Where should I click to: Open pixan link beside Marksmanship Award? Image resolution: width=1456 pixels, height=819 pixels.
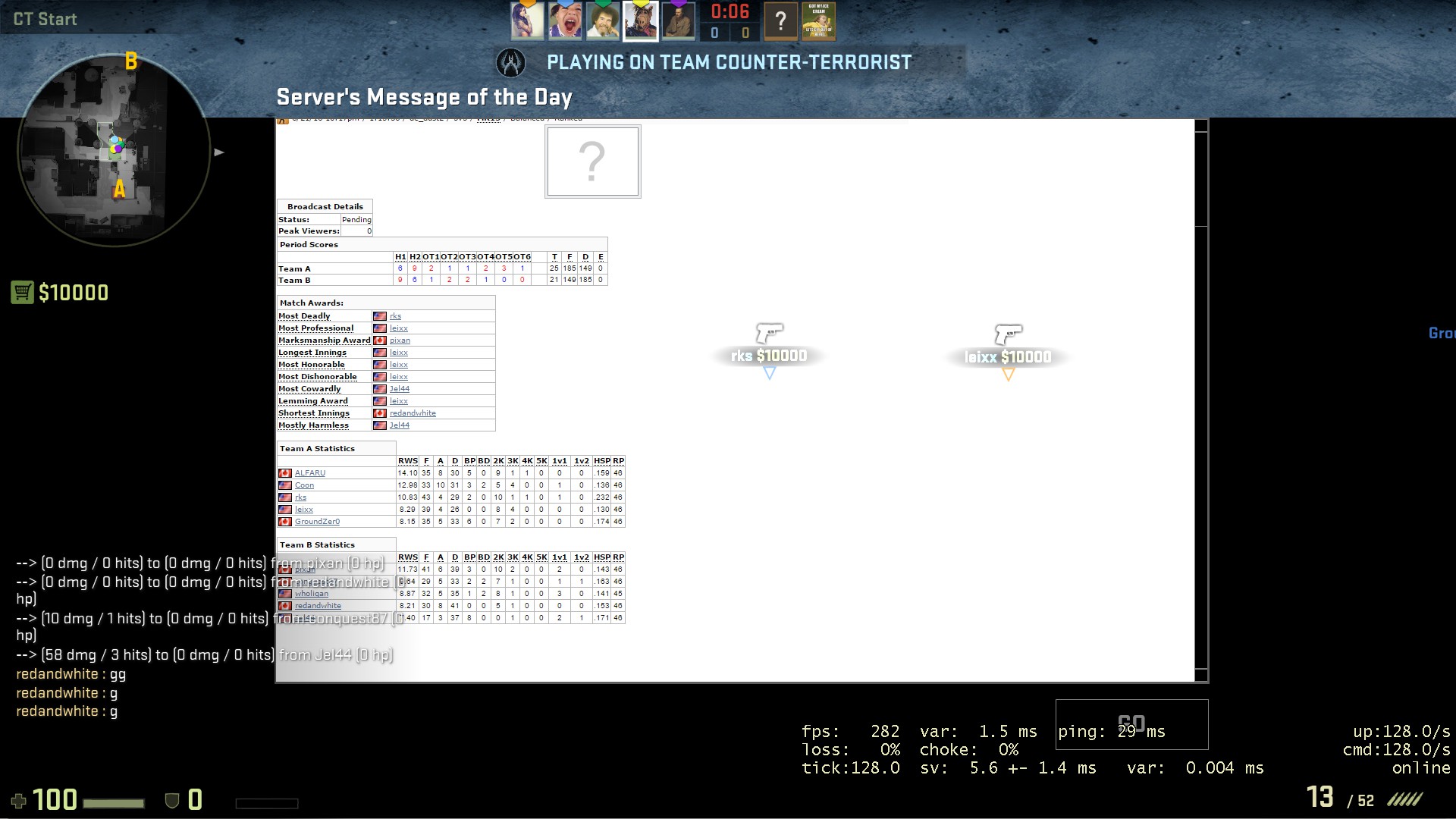coord(400,340)
